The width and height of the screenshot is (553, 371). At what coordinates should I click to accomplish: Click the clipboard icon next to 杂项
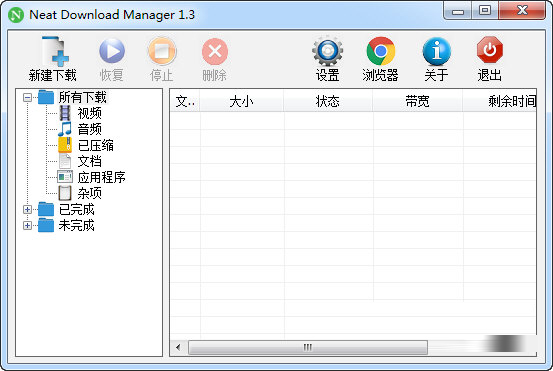click(x=65, y=193)
